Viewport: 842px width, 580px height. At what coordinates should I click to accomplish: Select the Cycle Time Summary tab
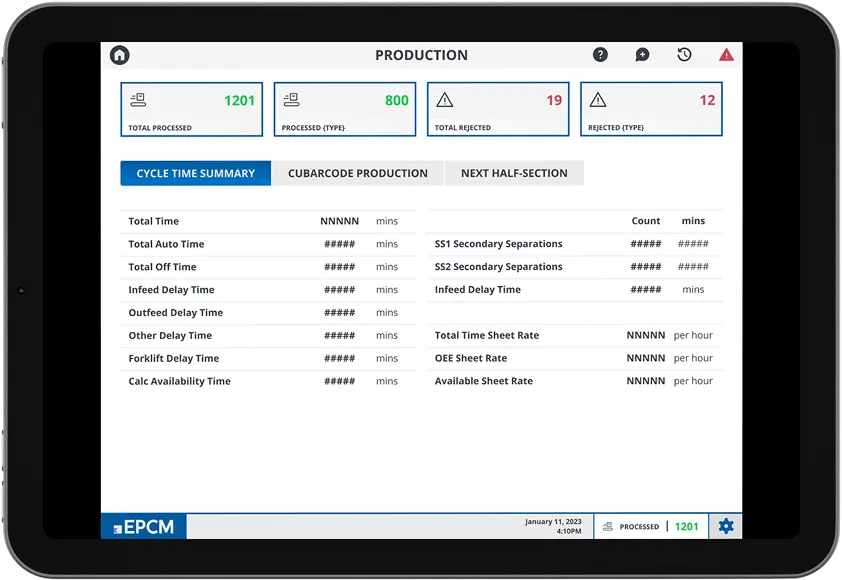195,173
